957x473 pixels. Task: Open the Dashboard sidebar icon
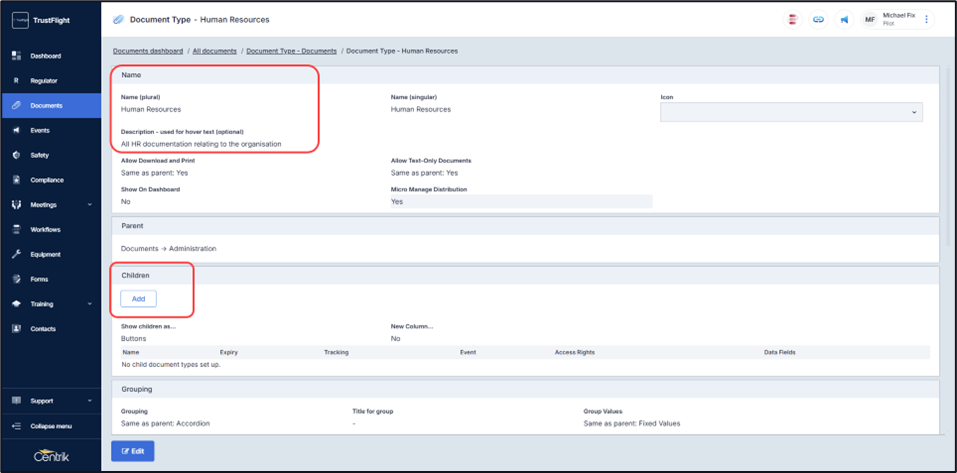pos(16,56)
